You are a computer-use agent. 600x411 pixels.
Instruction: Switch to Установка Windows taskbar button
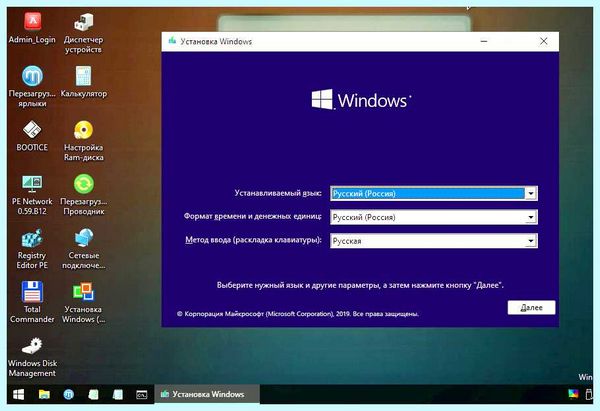(207, 394)
